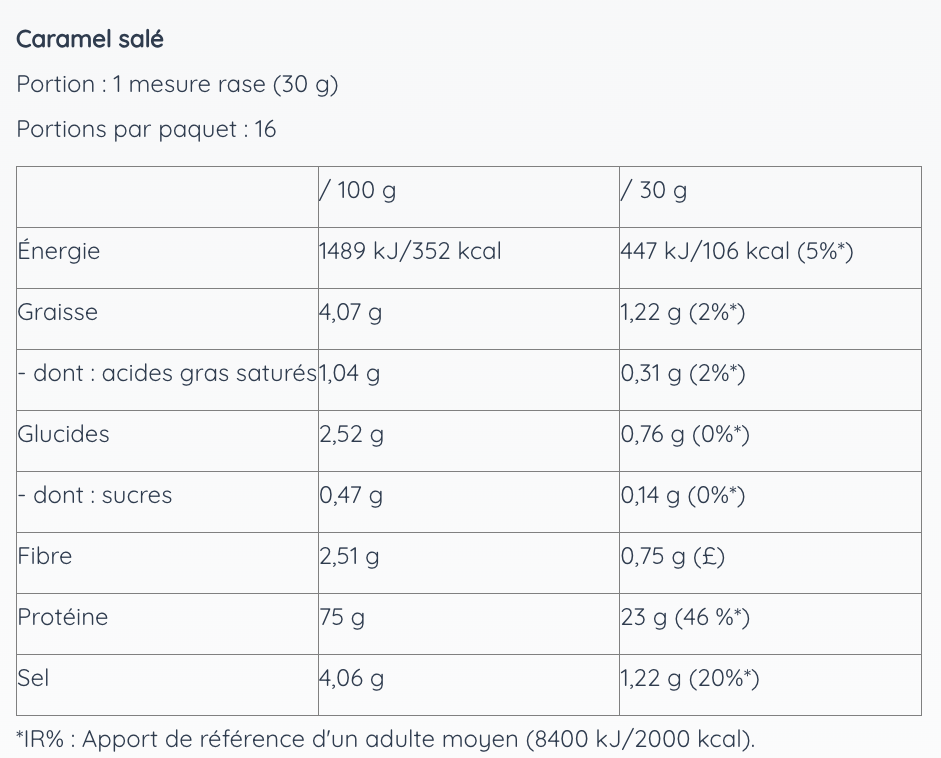Screen dimensions: 941x758
Task: Click the "1,22 g (20%*)" salt cell
Action: (690, 679)
